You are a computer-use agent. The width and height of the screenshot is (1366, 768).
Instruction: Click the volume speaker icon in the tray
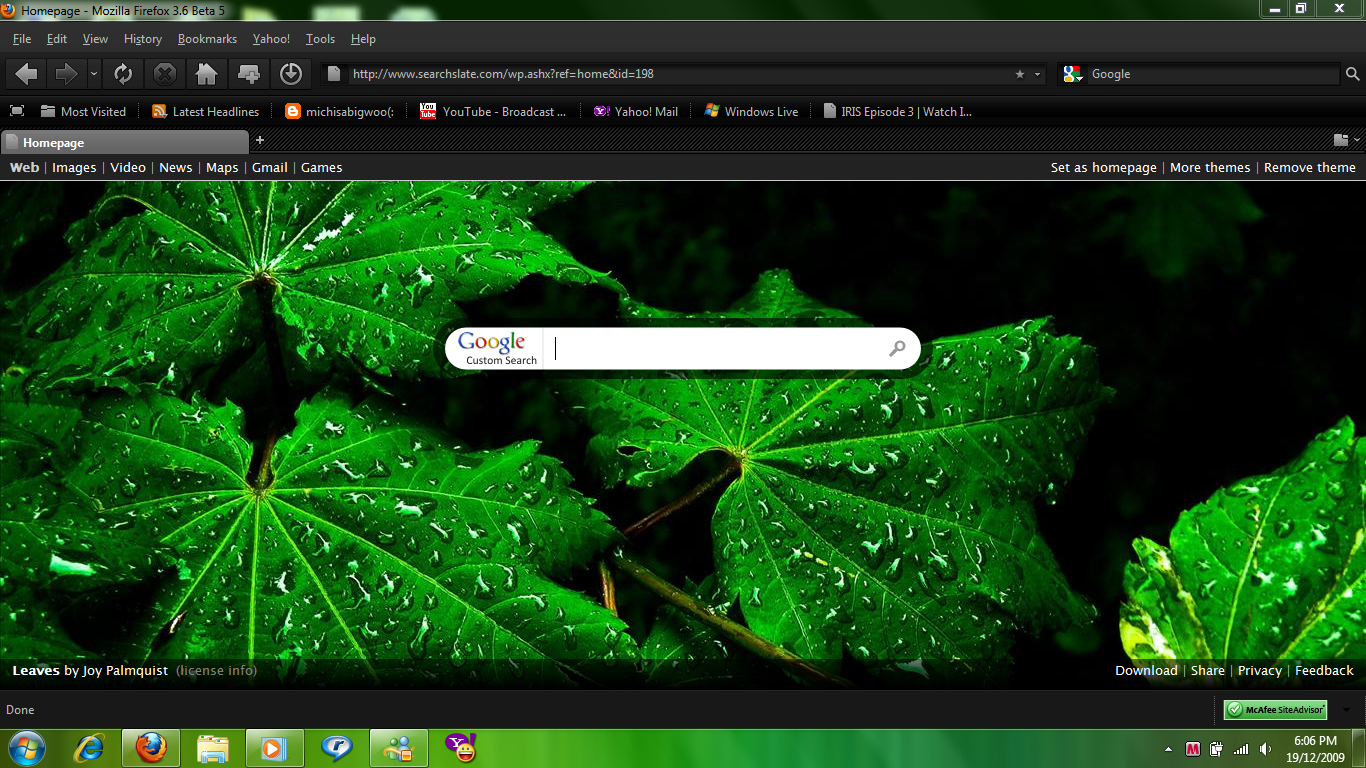click(x=1265, y=749)
